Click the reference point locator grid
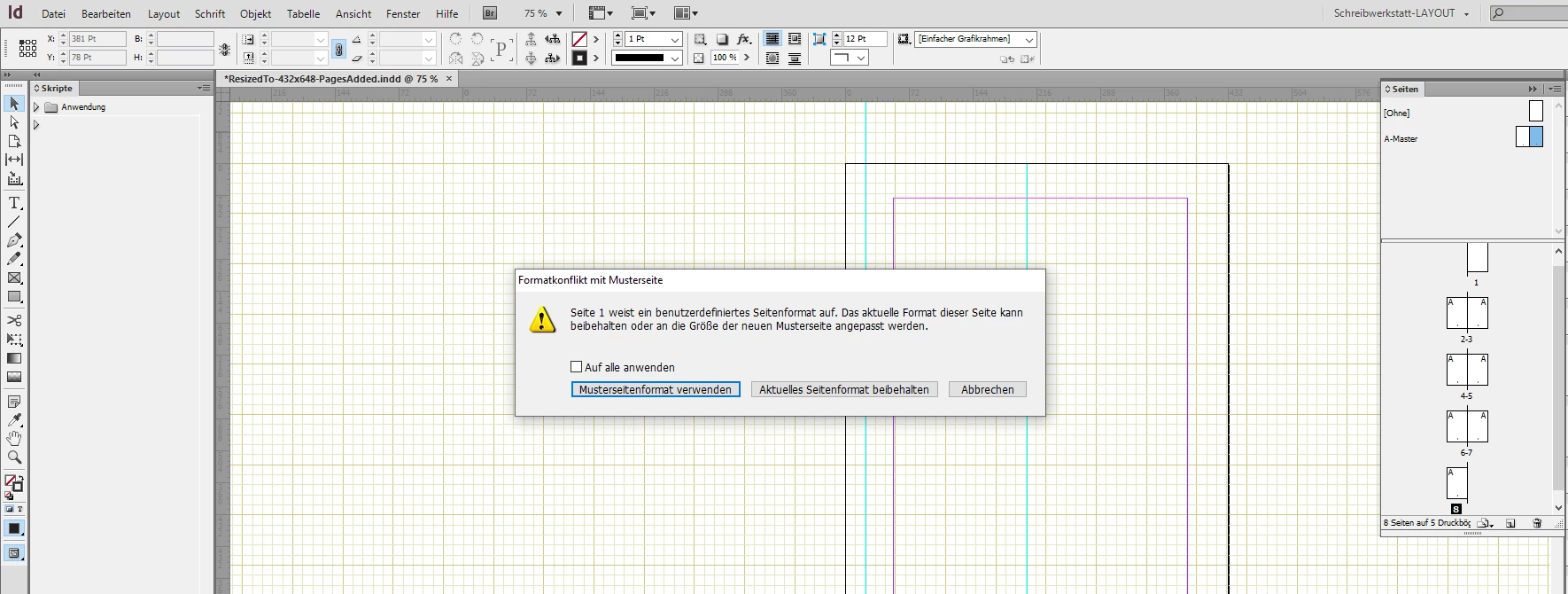 pyautogui.click(x=27, y=48)
